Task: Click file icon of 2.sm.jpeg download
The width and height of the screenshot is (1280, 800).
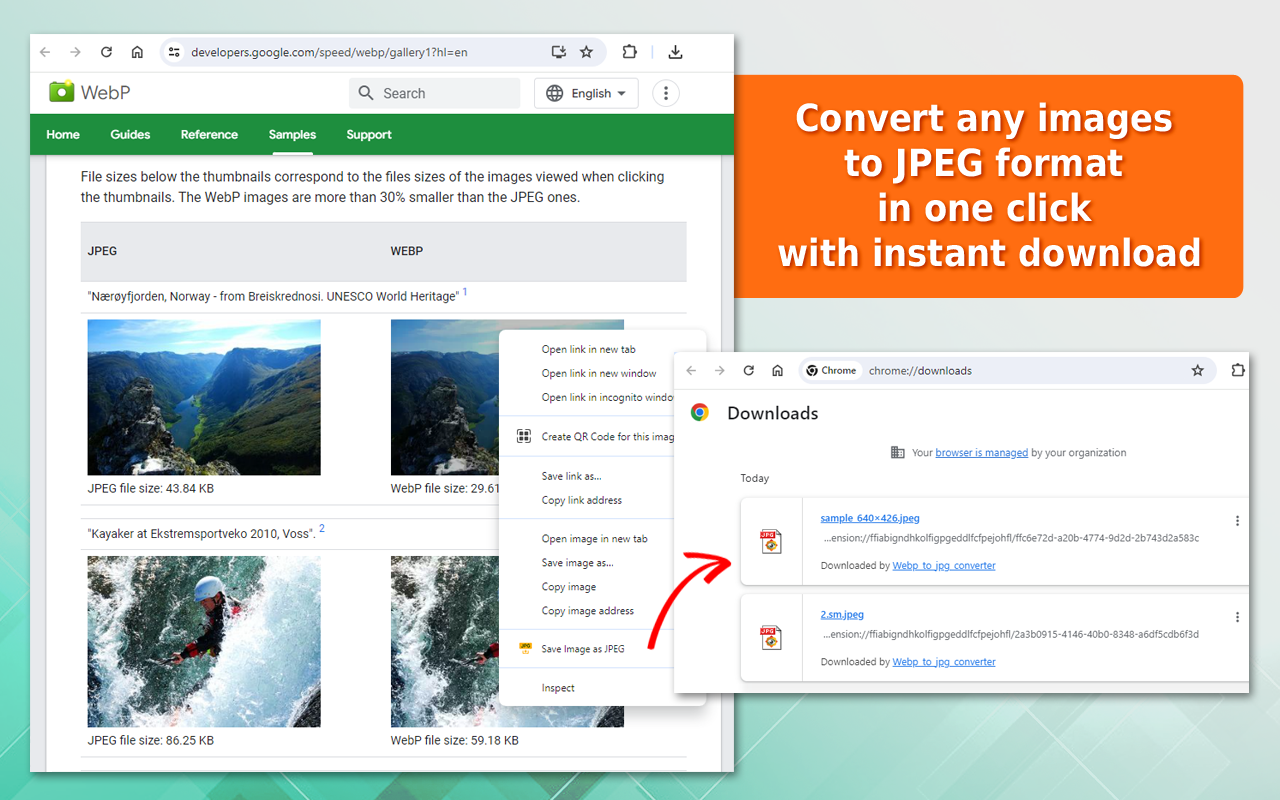Action: (771, 637)
